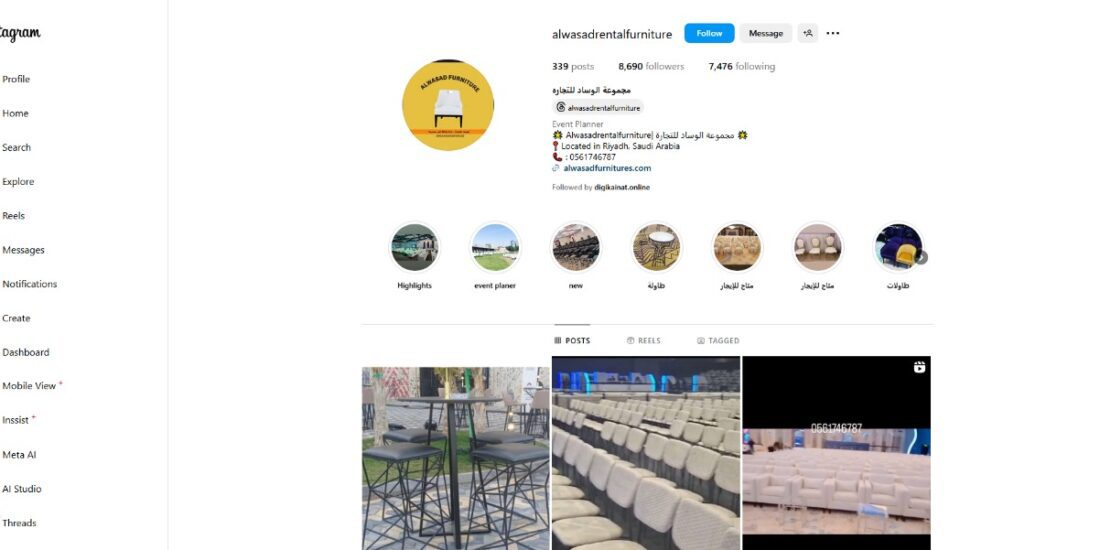Click the yellow Alwasad Furniture profile picture
The width and height of the screenshot is (1100, 550).
tap(448, 105)
